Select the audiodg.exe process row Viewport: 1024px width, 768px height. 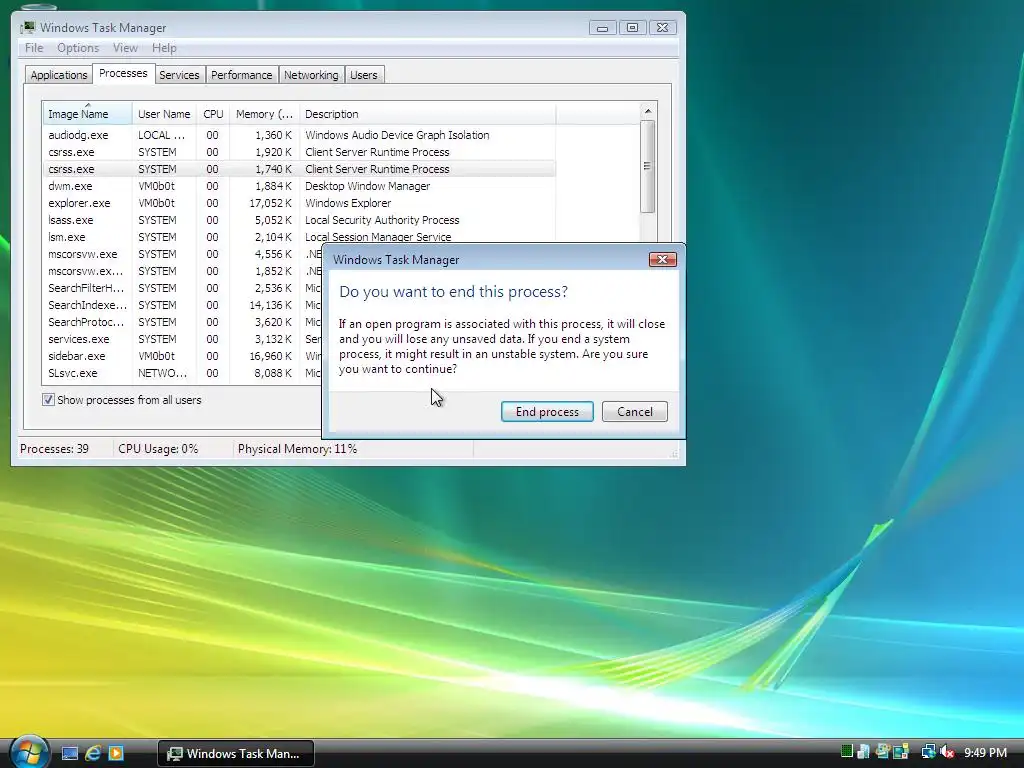[299, 135]
